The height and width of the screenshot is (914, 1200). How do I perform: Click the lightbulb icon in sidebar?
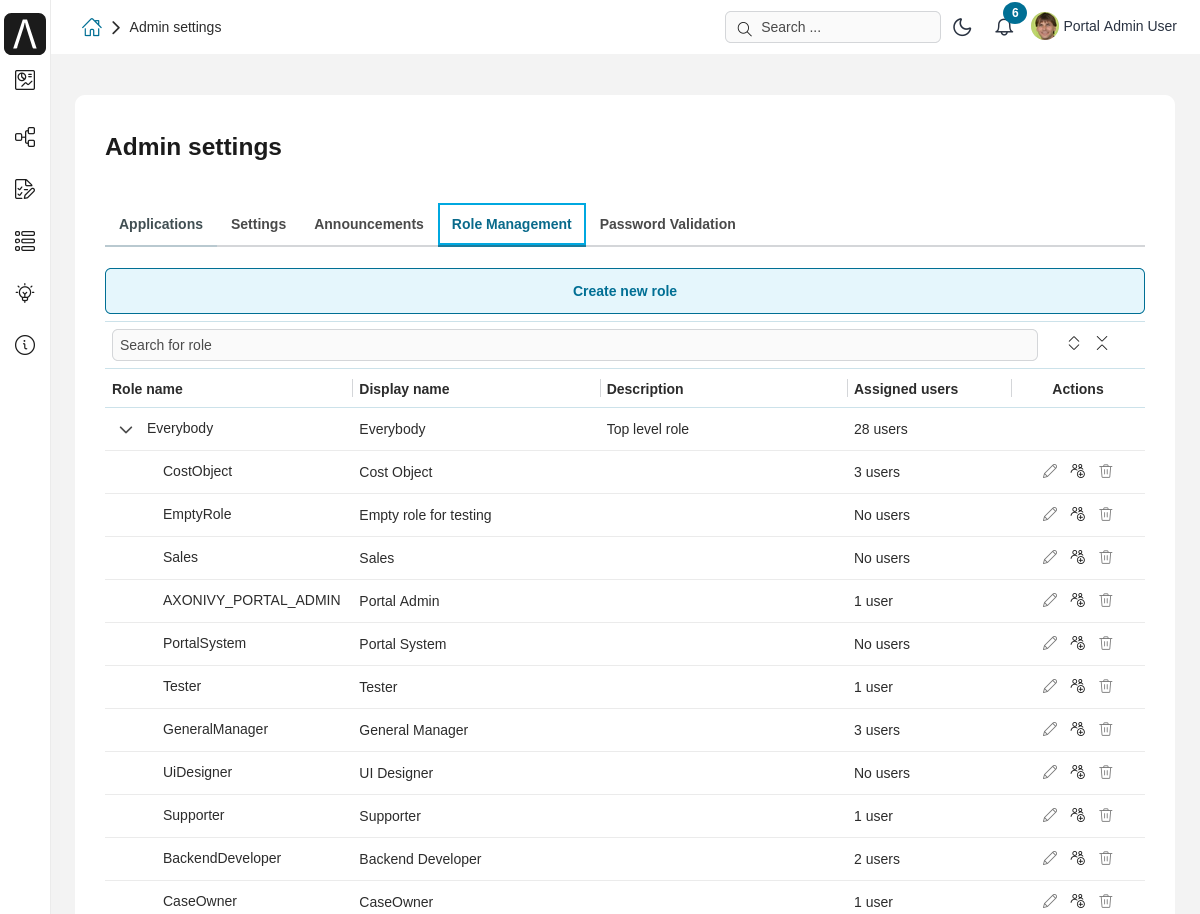tap(25, 293)
